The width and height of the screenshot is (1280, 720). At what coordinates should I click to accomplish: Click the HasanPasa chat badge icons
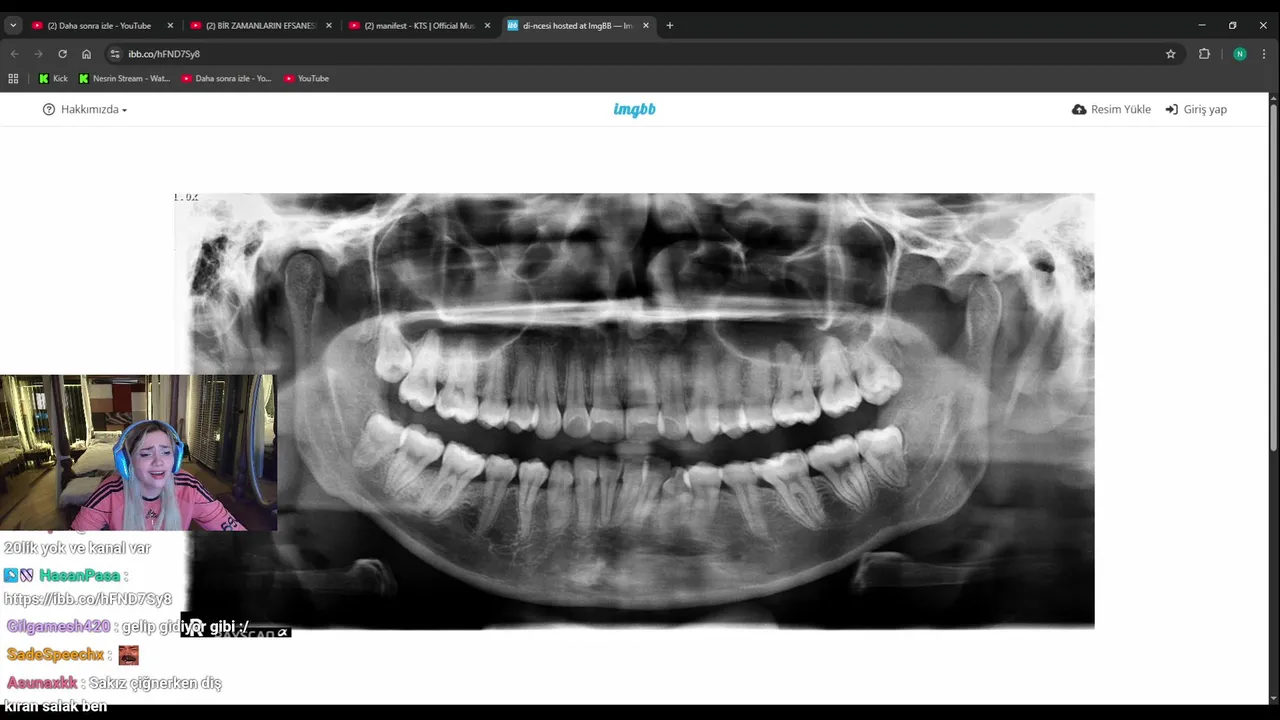pos(18,575)
